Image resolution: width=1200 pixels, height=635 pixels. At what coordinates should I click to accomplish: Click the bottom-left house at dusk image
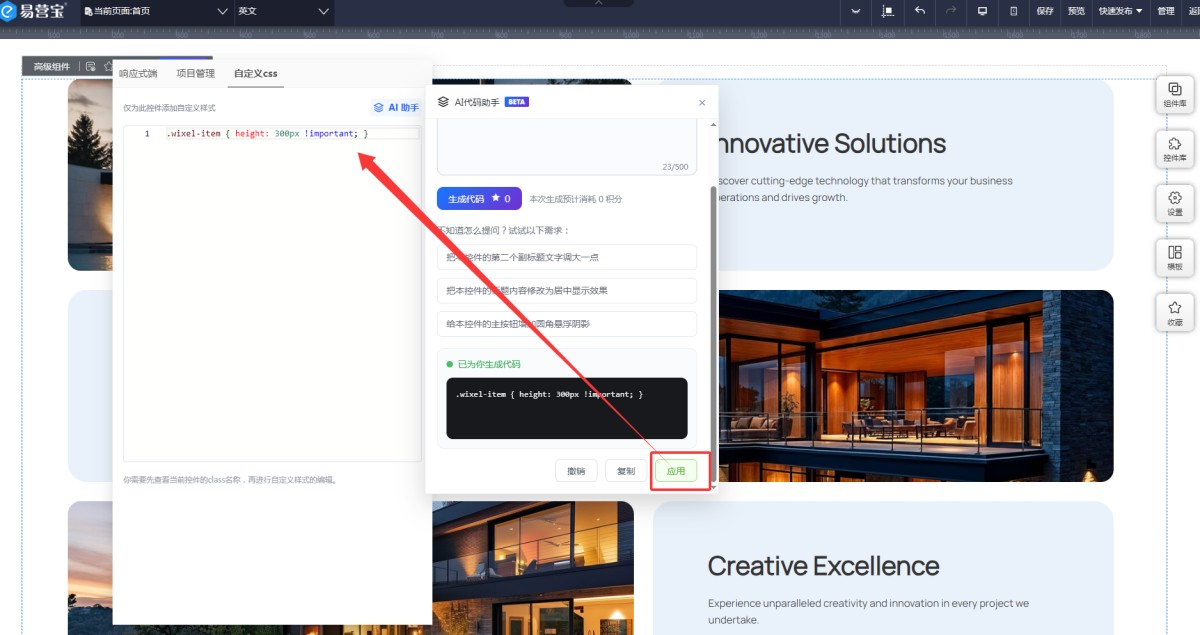coord(90,568)
